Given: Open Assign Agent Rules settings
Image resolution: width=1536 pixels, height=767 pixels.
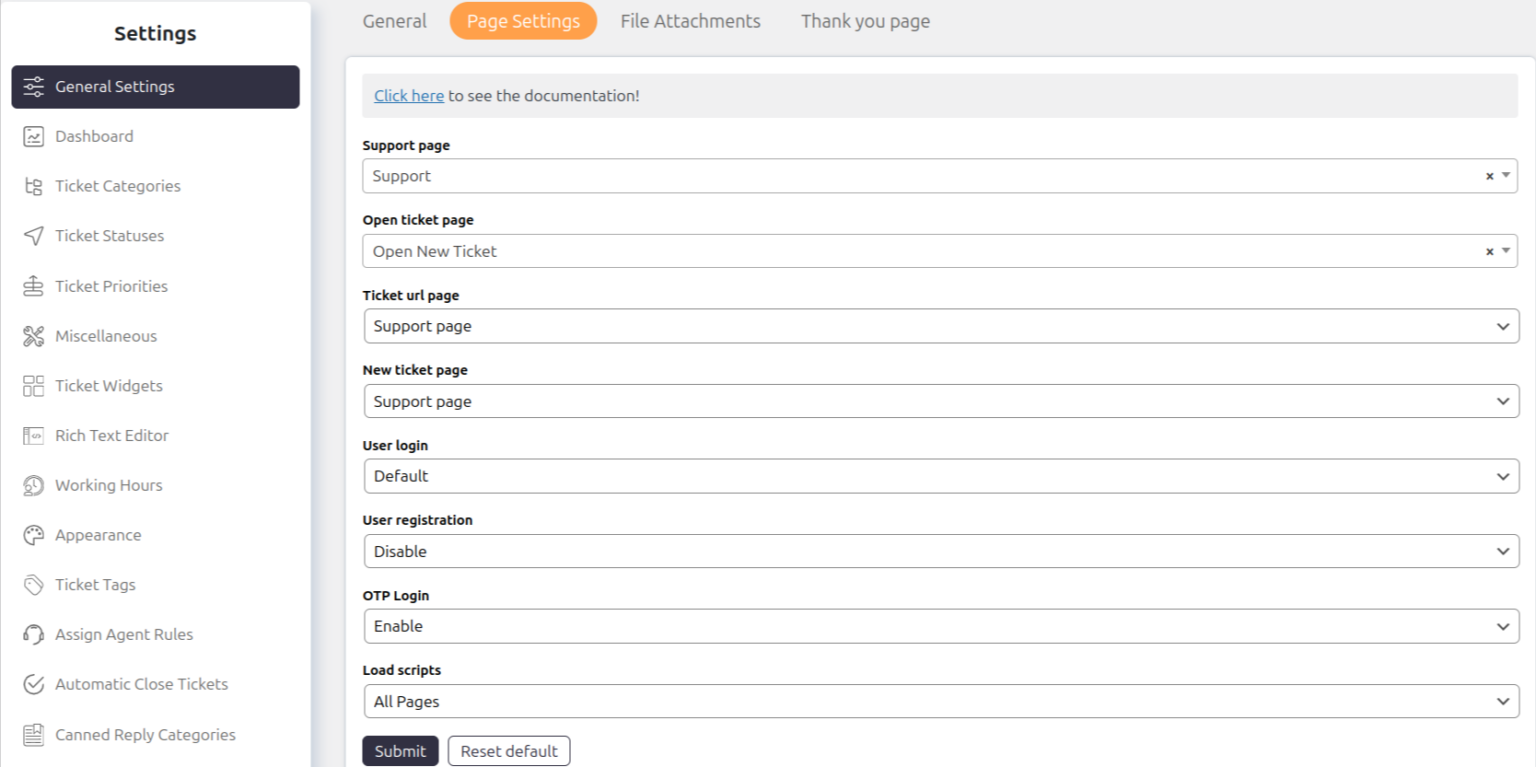Looking at the screenshot, I should pos(125,634).
